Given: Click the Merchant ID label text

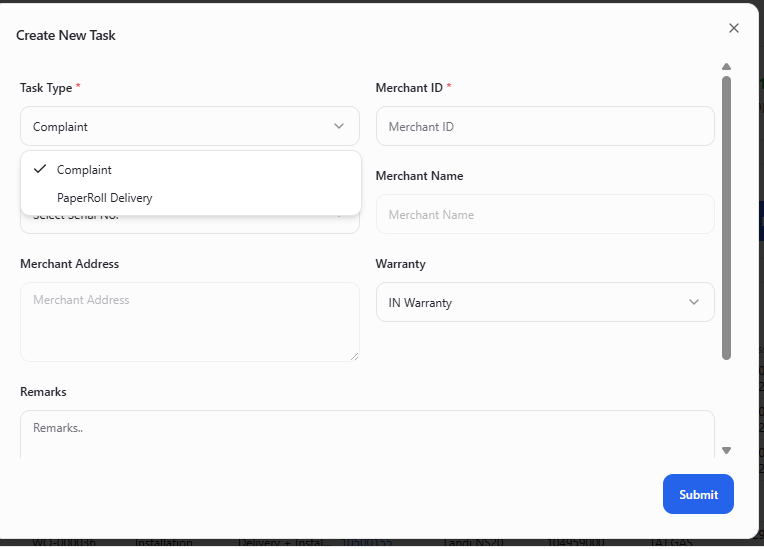Looking at the screenshot, I should point(409,88).
